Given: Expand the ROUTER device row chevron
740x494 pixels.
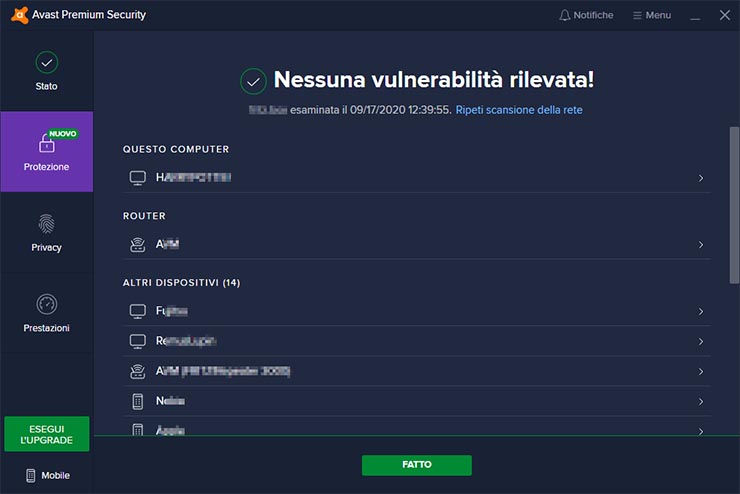Looking at the screenshot, I should tap(701, 245).
